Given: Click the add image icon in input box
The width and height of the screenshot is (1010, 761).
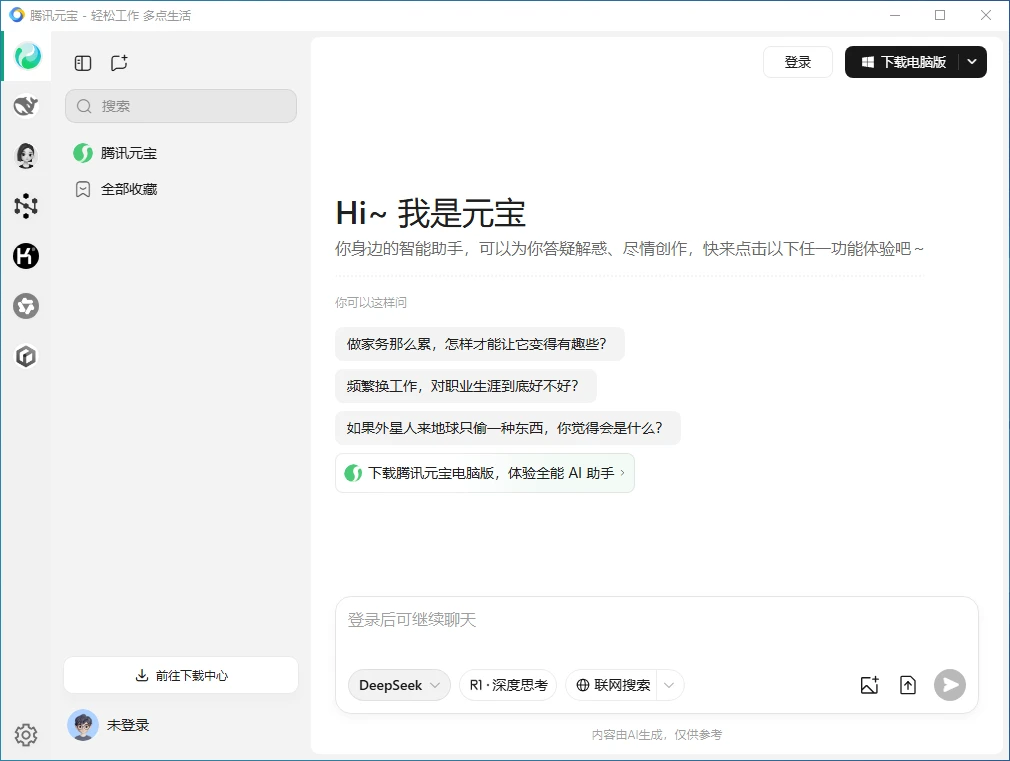Looking at the screenshot, I should [x=869, y=685].
